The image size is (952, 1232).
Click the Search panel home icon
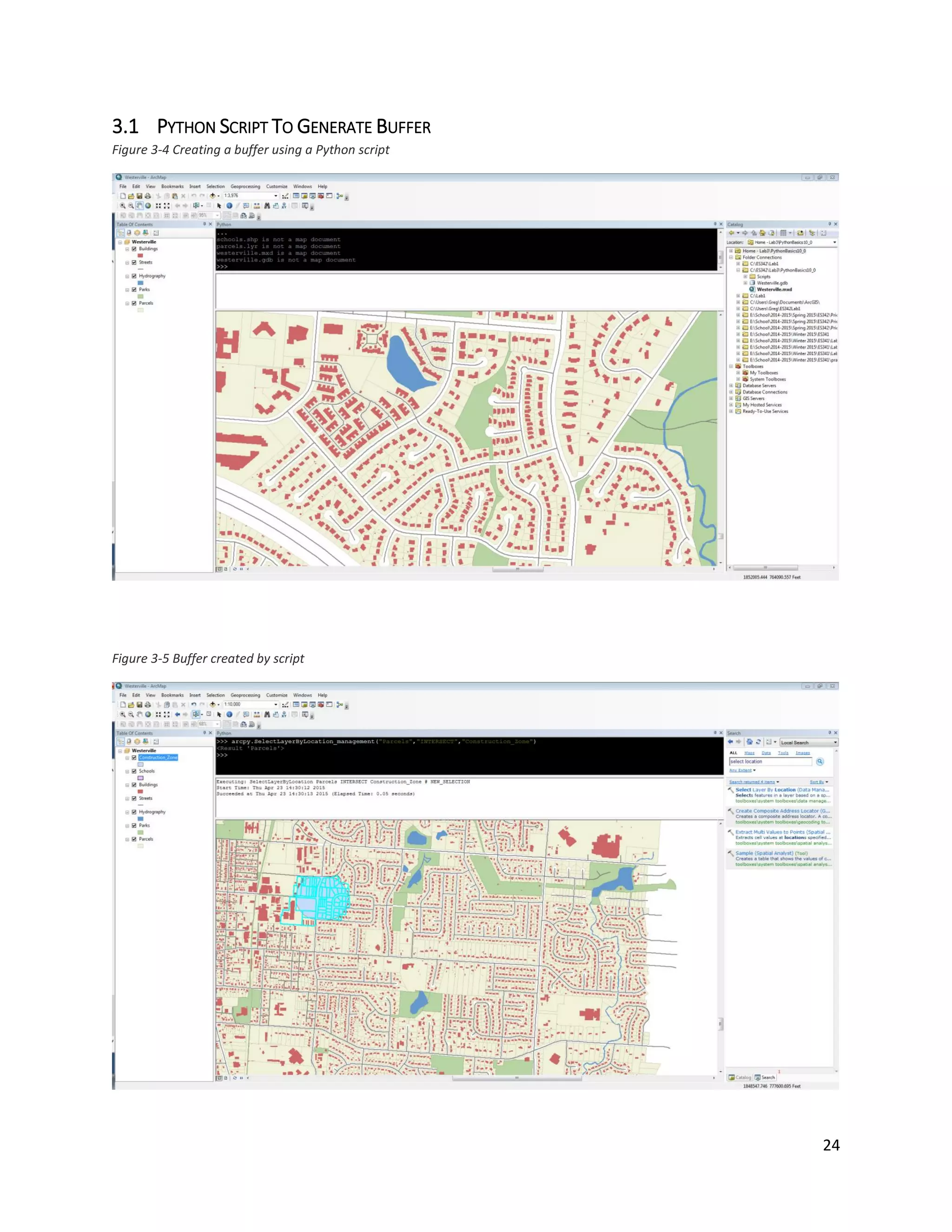(x=749, y=742)
